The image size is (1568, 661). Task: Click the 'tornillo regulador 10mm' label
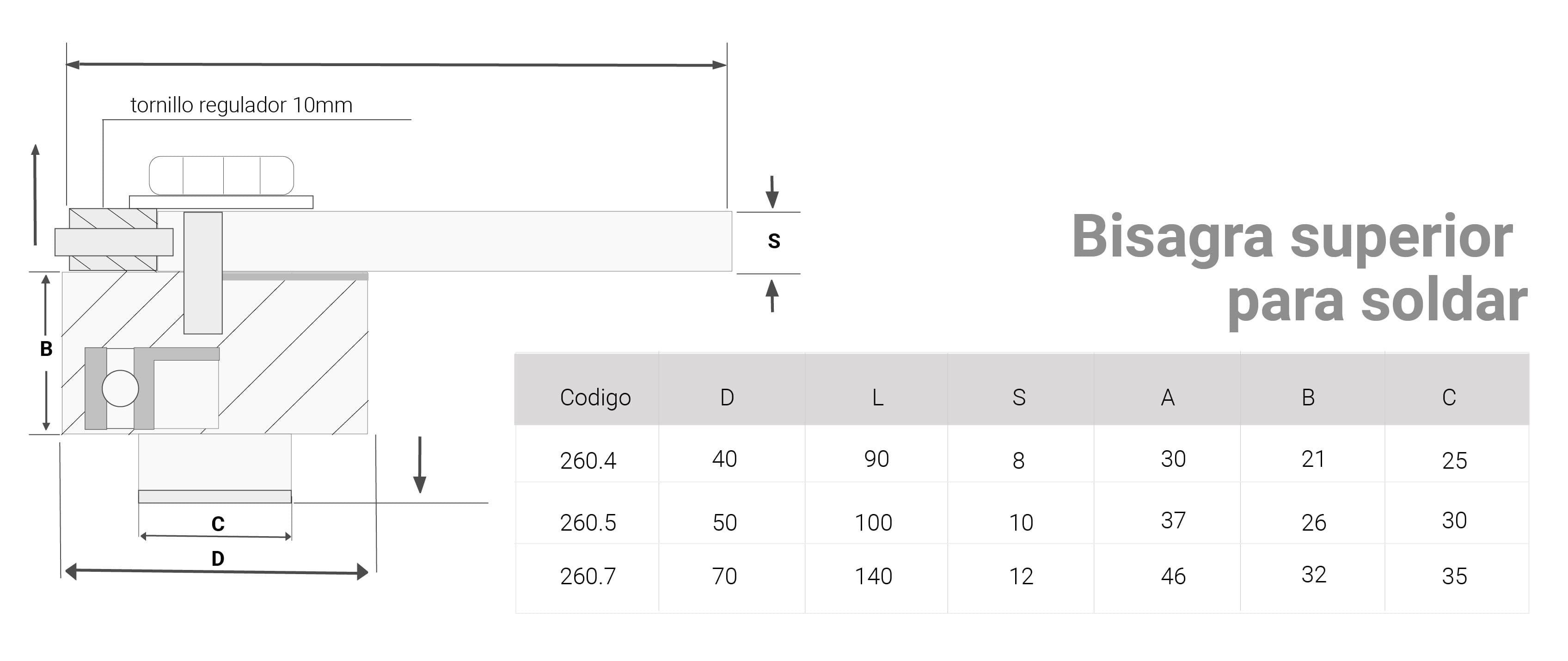(x=241, y=105)
